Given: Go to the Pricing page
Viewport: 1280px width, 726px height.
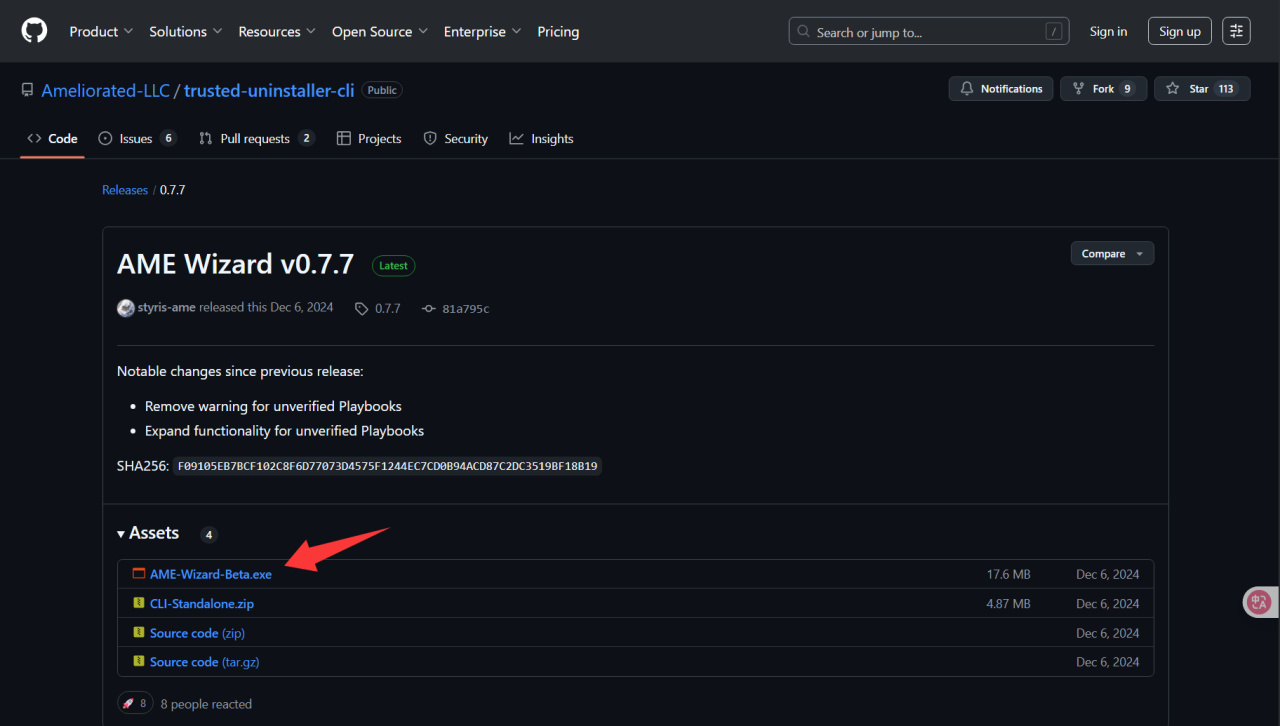Looking at the screenshot, I should [x=558, y=32].
